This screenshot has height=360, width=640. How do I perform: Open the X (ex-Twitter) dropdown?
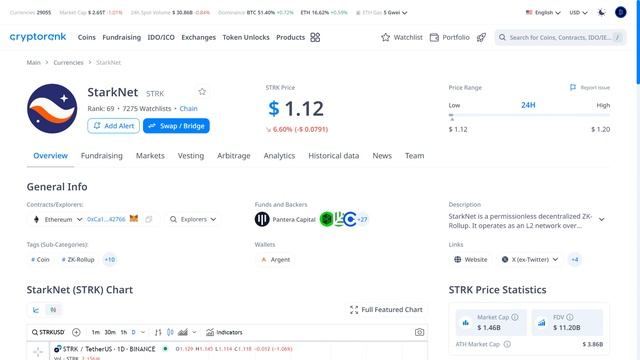coord(530,260)
